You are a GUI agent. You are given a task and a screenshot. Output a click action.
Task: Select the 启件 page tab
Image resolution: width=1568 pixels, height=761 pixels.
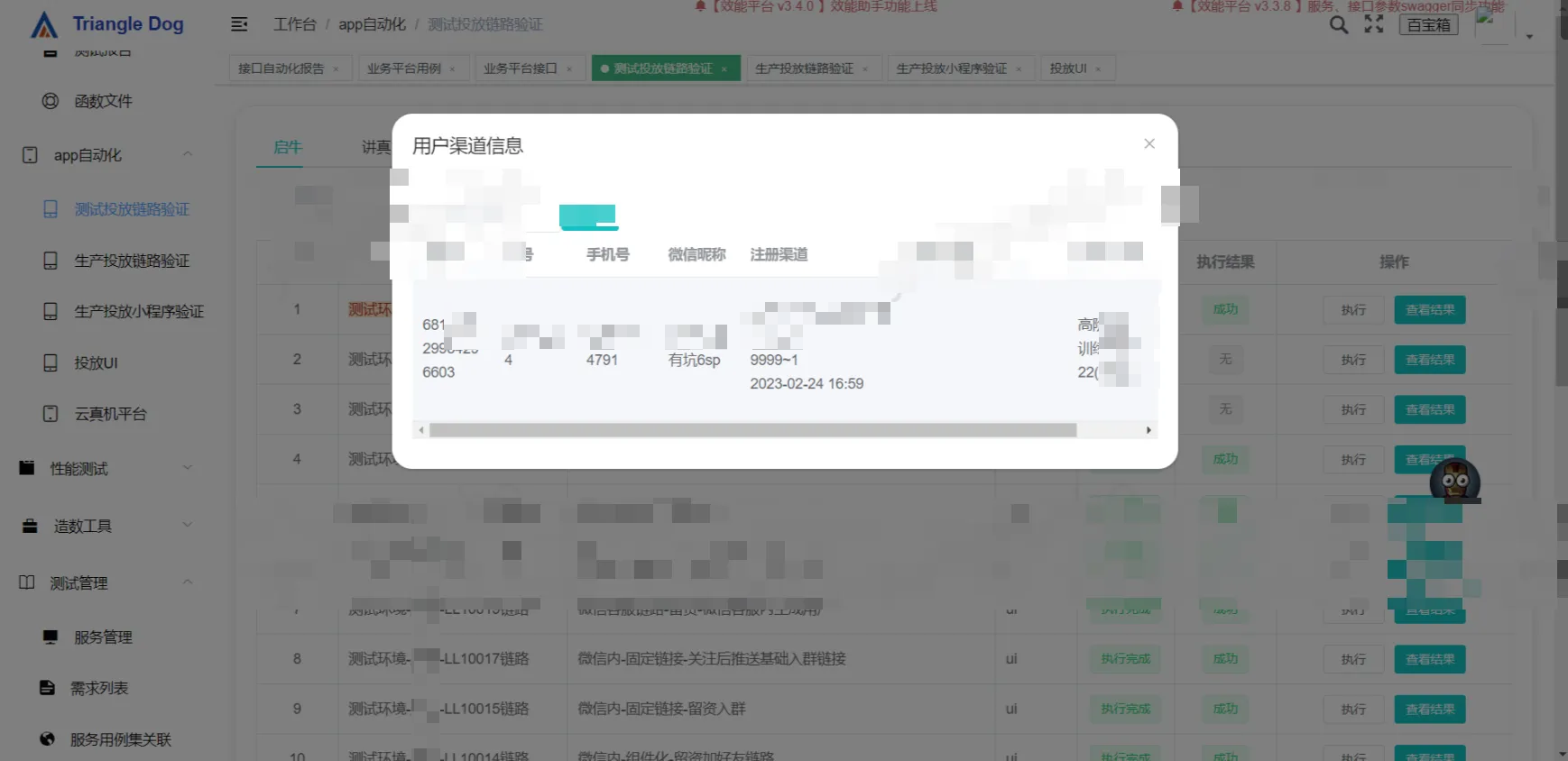click(288, 147)
